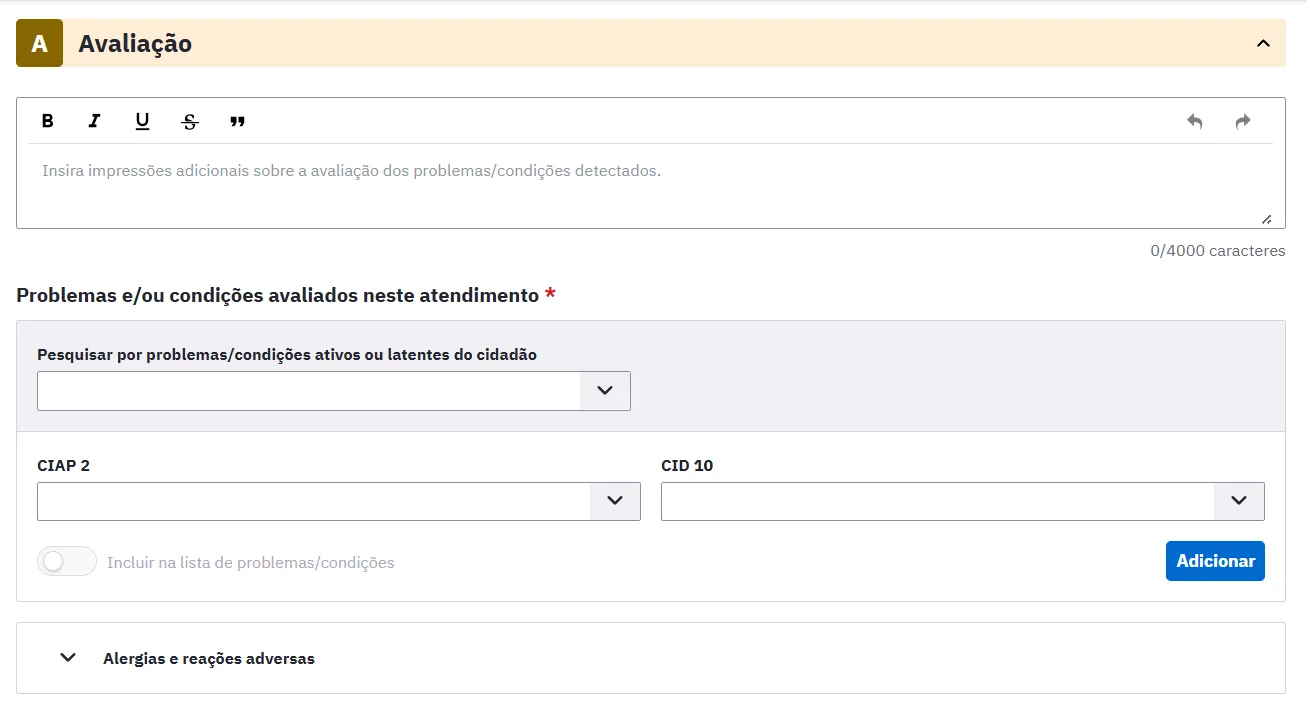The width and height of the screenshot is (1307, 712).
Task: Insert a block quote in editor
Action: click(x=237, y=121)
